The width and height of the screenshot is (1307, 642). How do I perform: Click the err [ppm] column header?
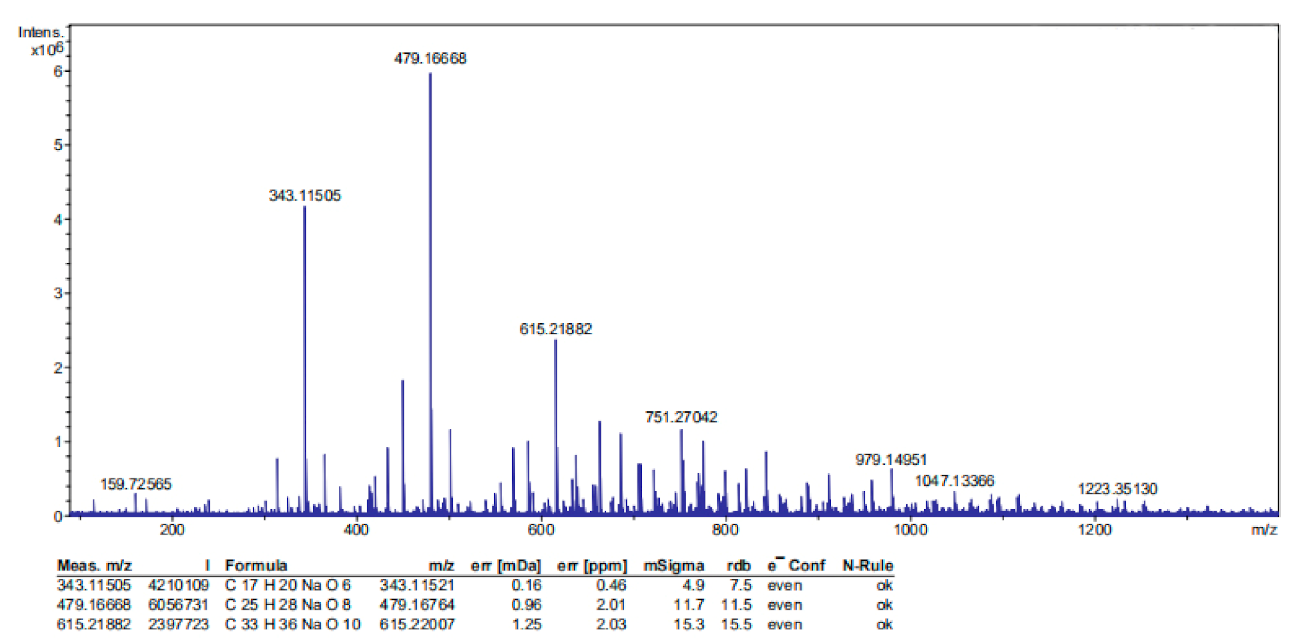pos(589,565)
